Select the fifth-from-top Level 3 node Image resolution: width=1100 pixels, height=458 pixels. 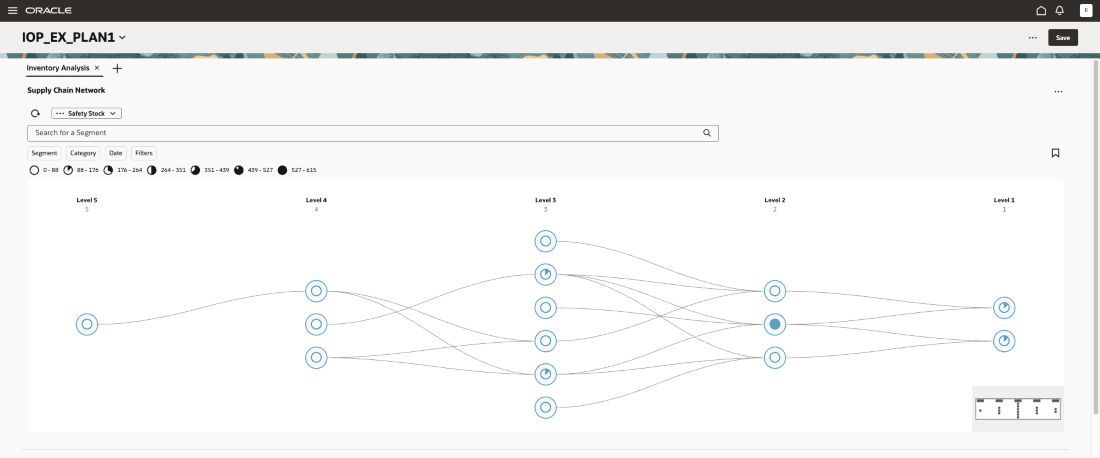[546, 375]
